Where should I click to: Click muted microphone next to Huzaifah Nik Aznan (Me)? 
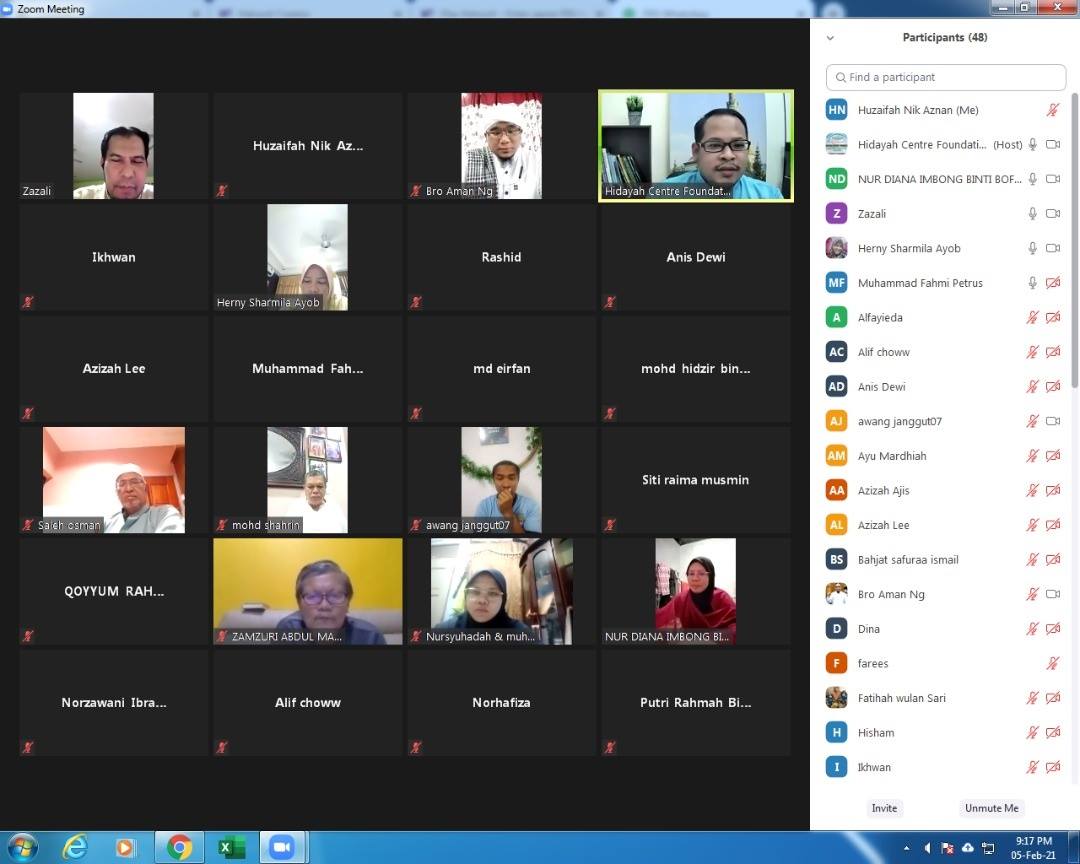[1052, 110]
